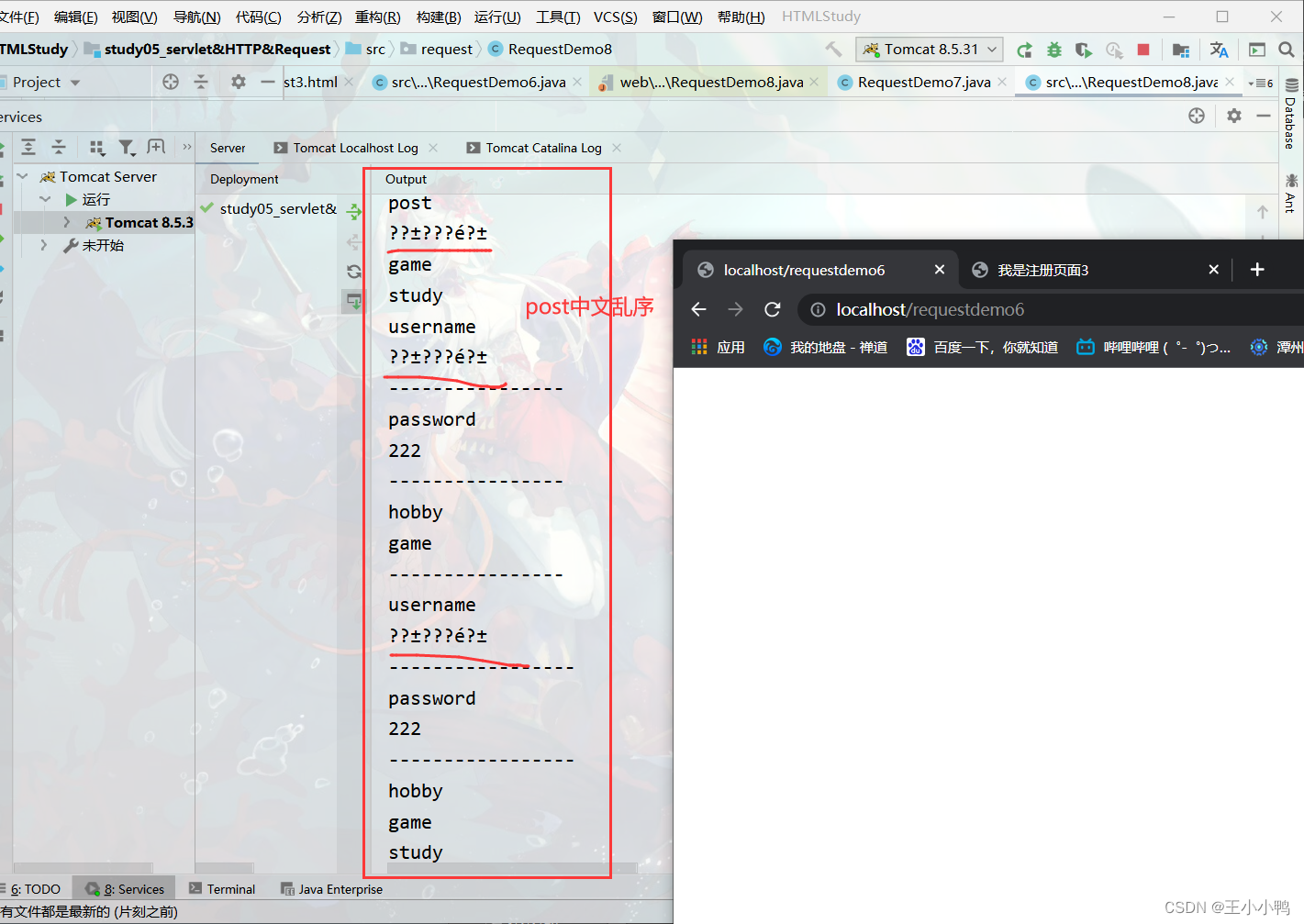Expand all services with the expand icon
Viewport: 1304px width, 924px height.
[28, 147]
